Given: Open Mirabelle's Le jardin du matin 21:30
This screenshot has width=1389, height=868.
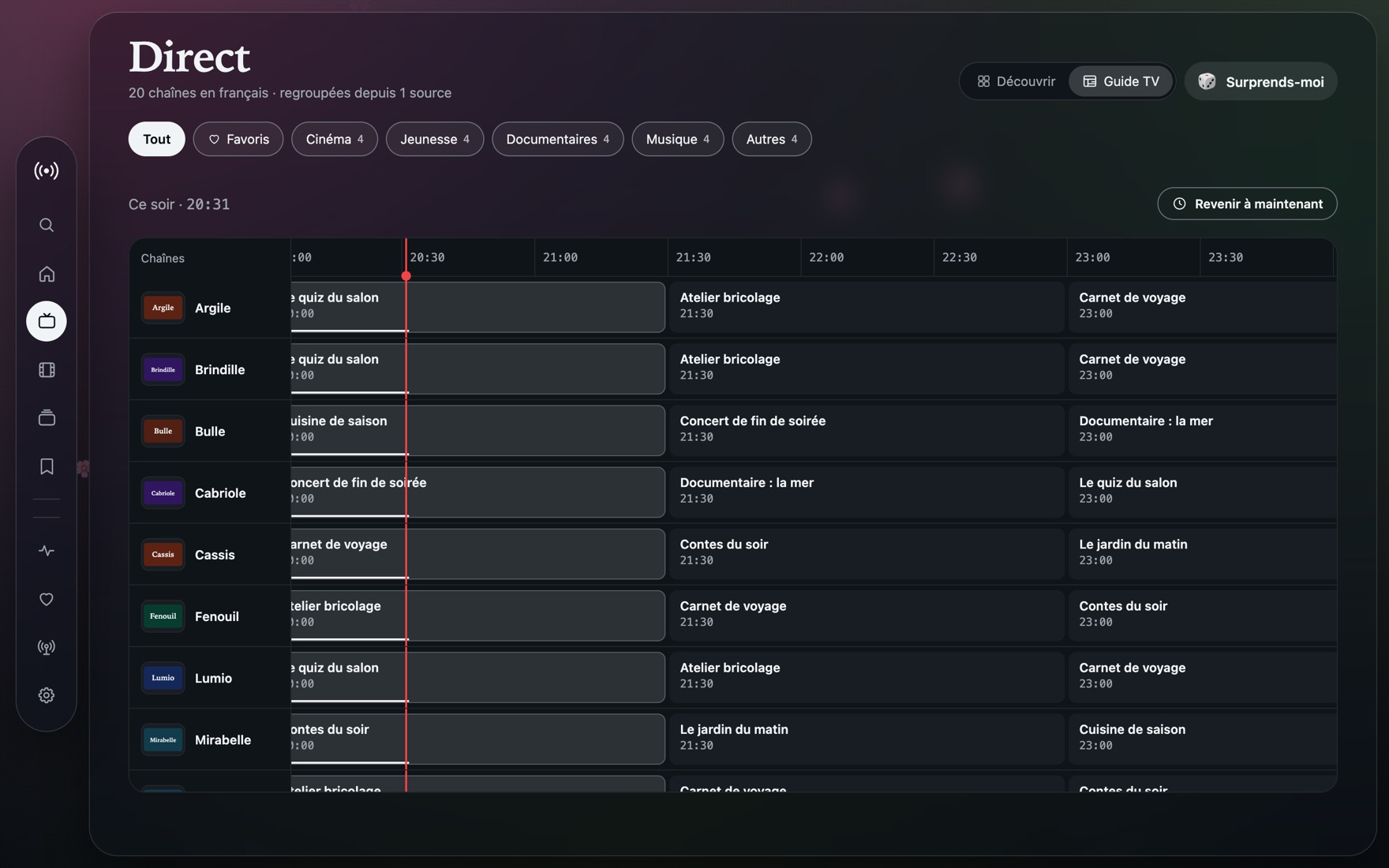Looking at the screenshot, I should tap(867, 739).
